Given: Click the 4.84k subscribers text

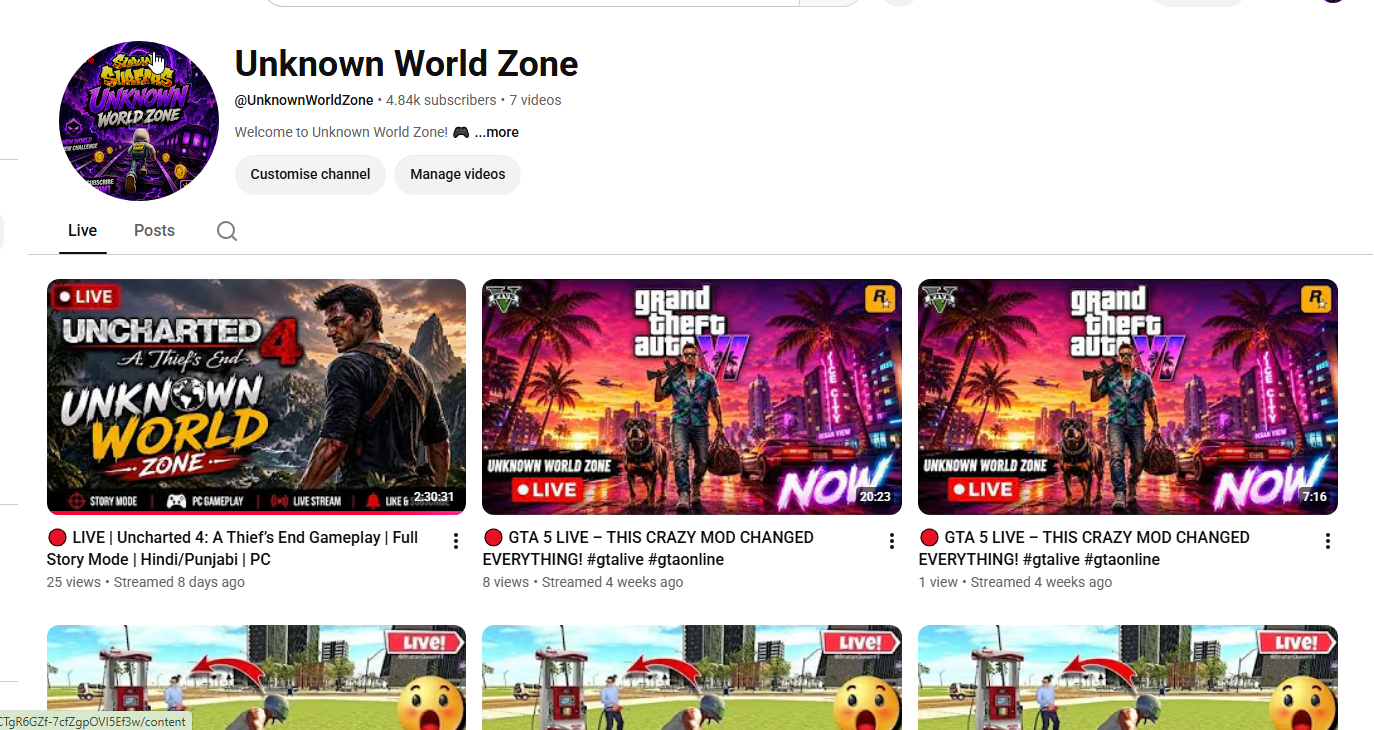Looking at the screenshot, I should [x=441, y=100].
